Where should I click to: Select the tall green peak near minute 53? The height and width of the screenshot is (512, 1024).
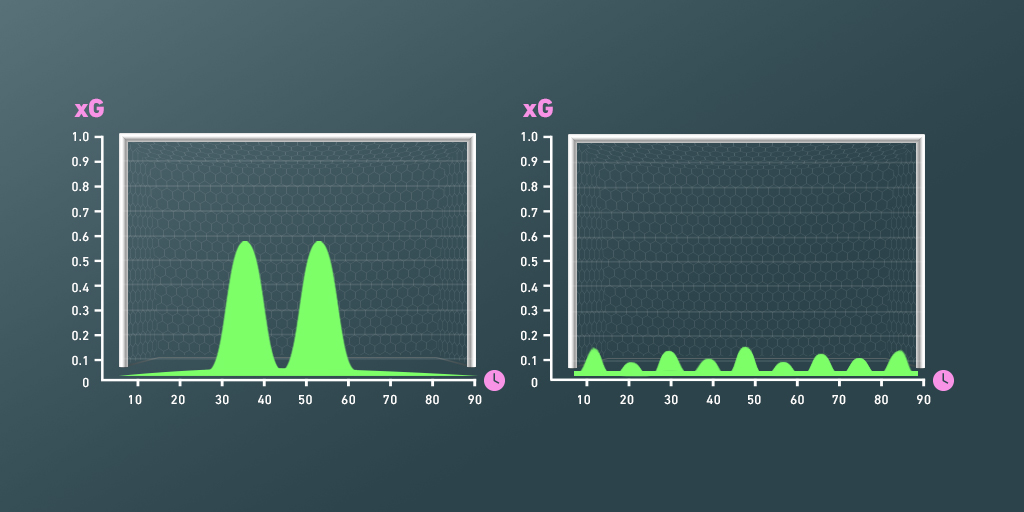(x=319, y=307)
